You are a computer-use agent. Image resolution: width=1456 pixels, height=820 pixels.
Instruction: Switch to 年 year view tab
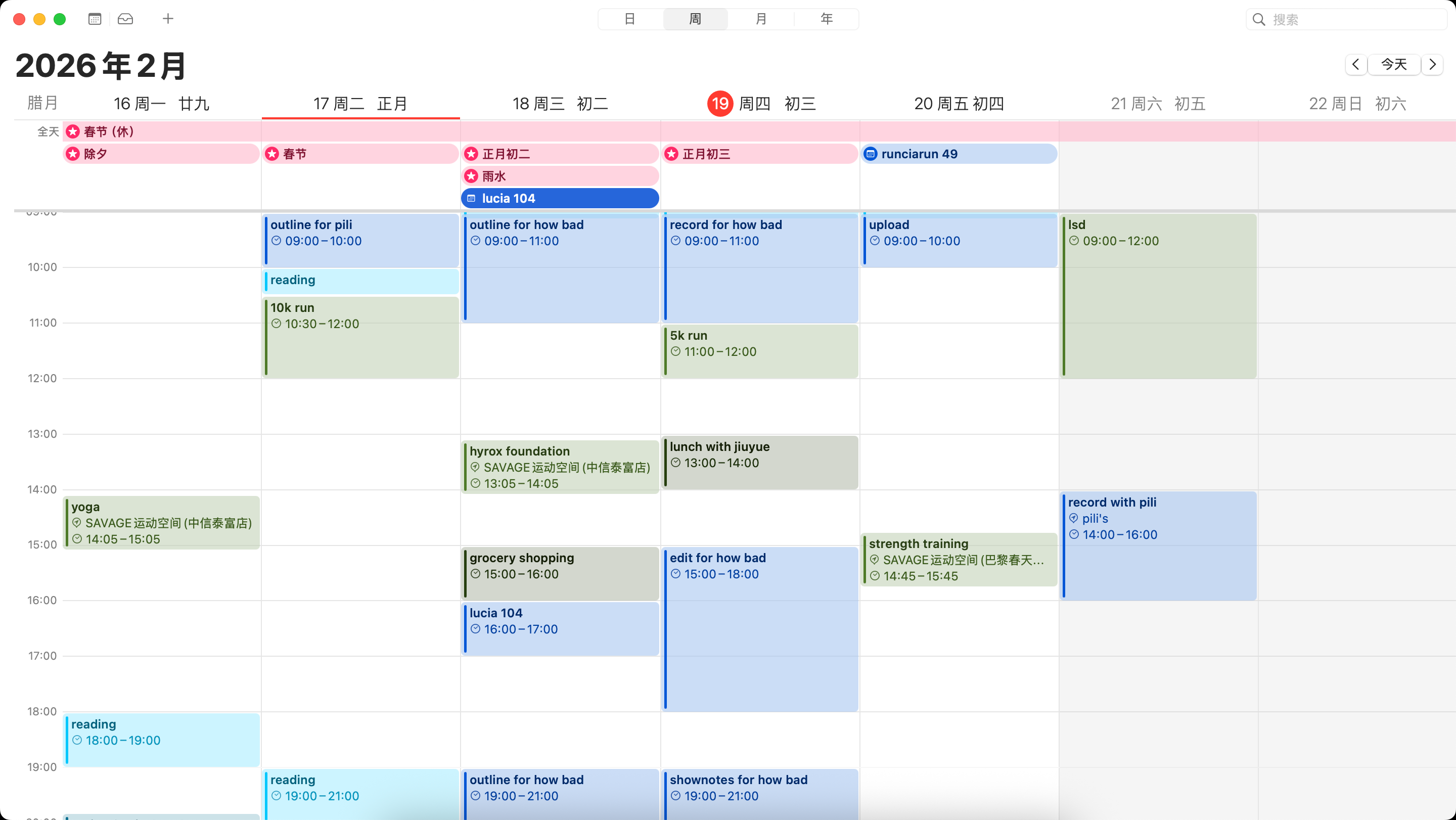[827, 19]
